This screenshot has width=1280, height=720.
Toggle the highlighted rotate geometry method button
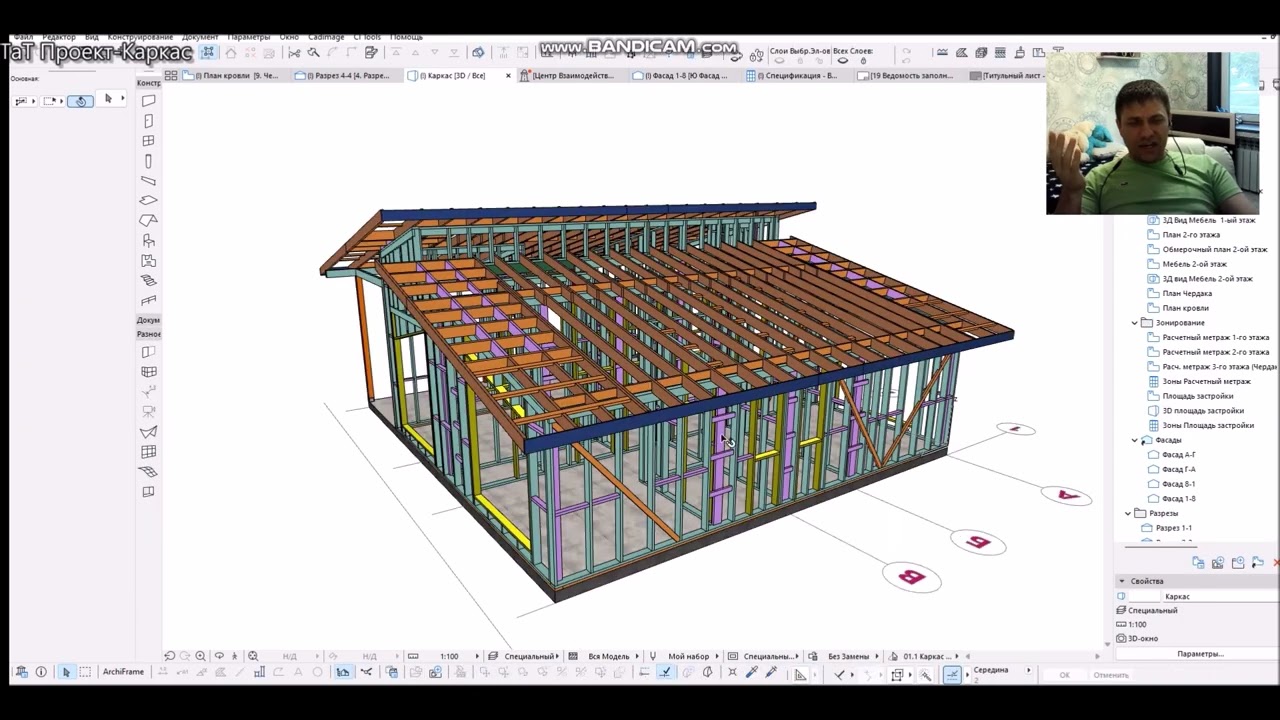81,101
